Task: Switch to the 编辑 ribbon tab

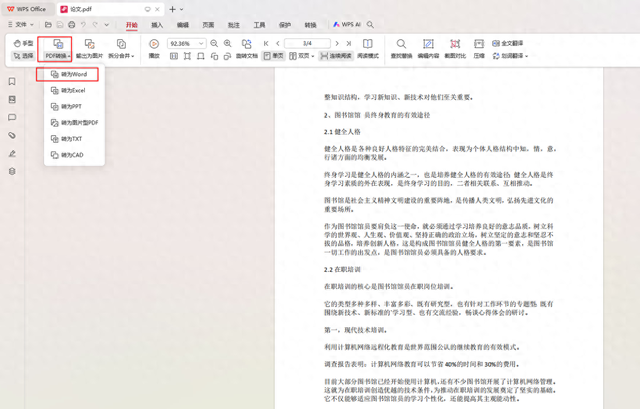Action: 182,25
